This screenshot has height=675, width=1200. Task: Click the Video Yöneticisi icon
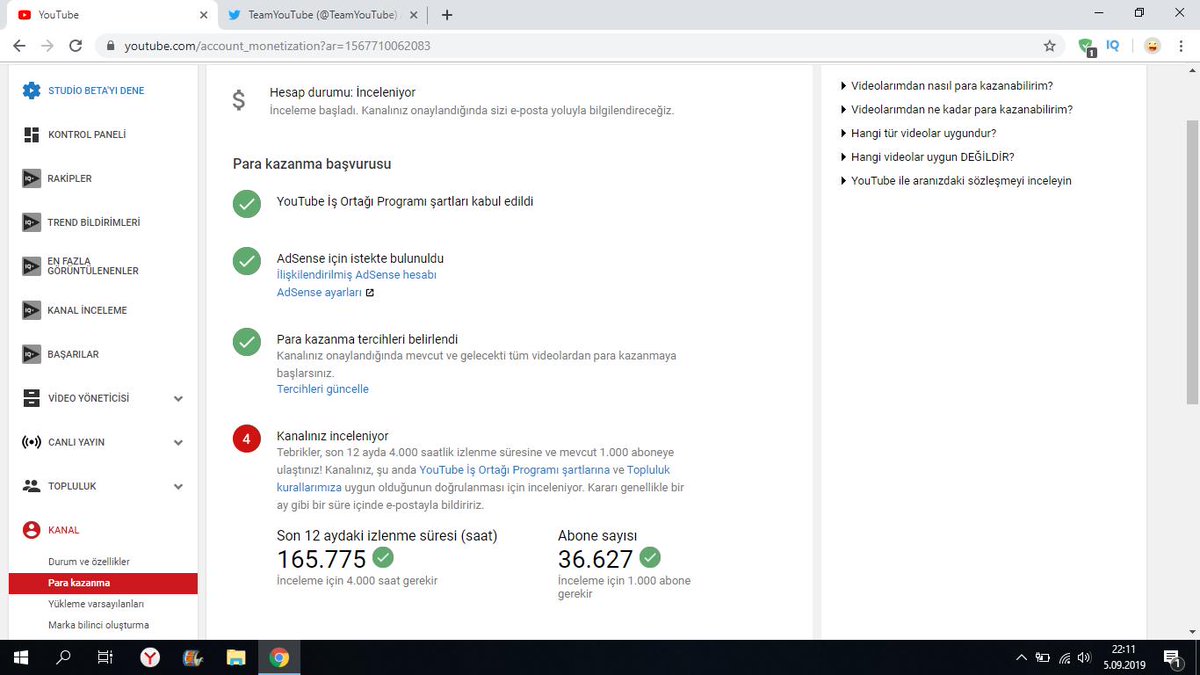coord(31,398)
